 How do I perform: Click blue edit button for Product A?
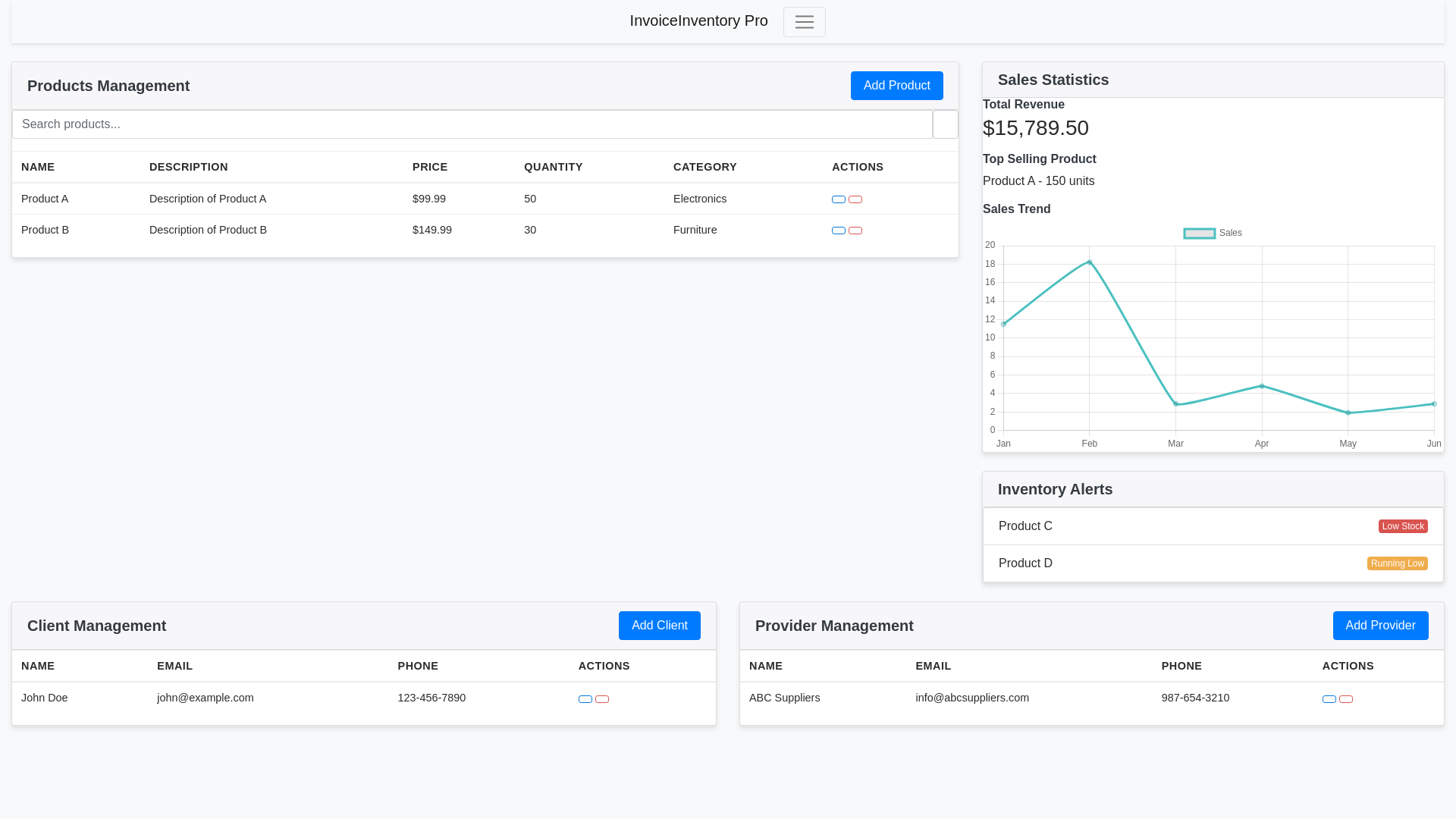[x=839, y=199]
